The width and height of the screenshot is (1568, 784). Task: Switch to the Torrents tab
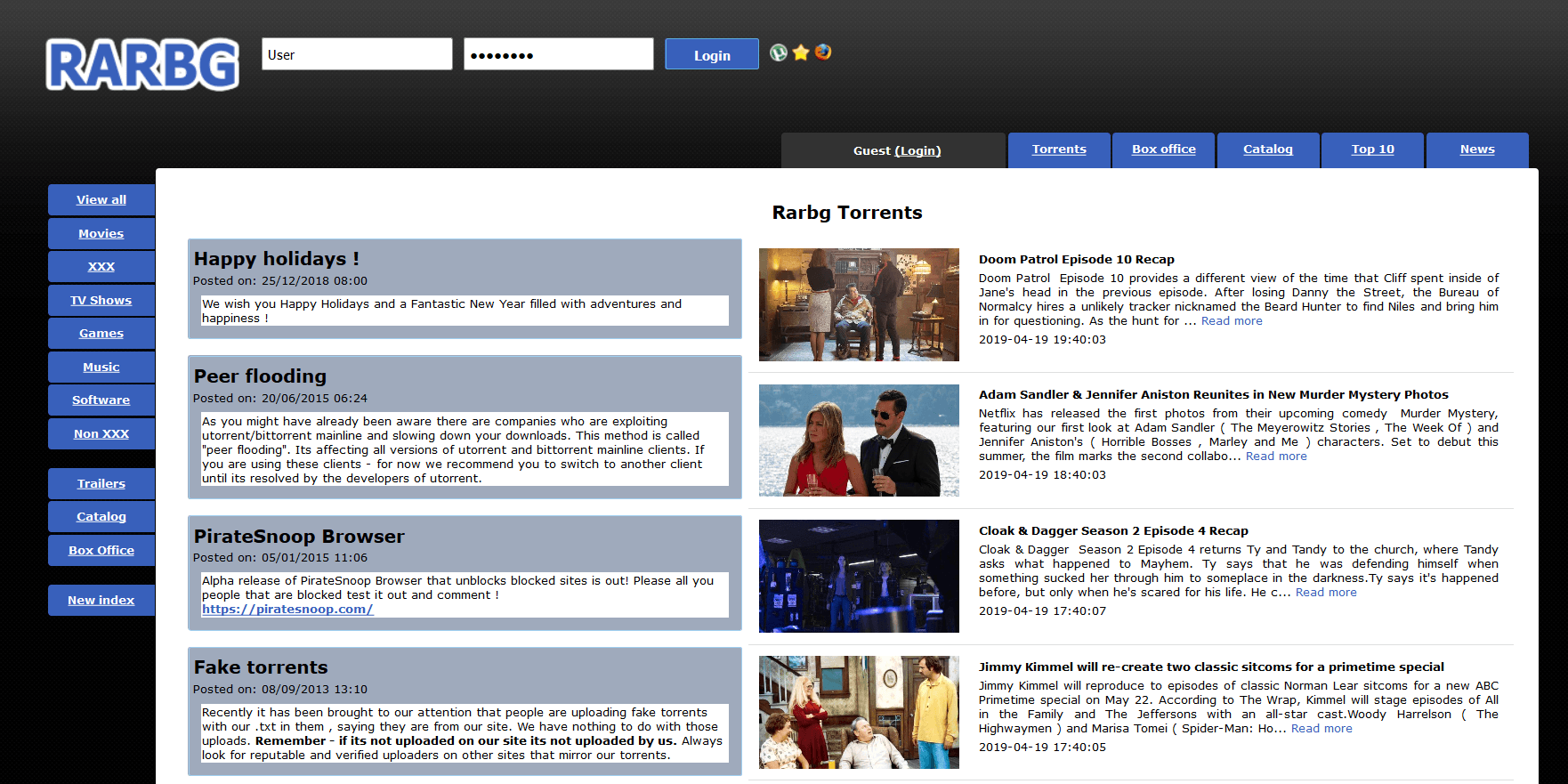point(1059,150)
